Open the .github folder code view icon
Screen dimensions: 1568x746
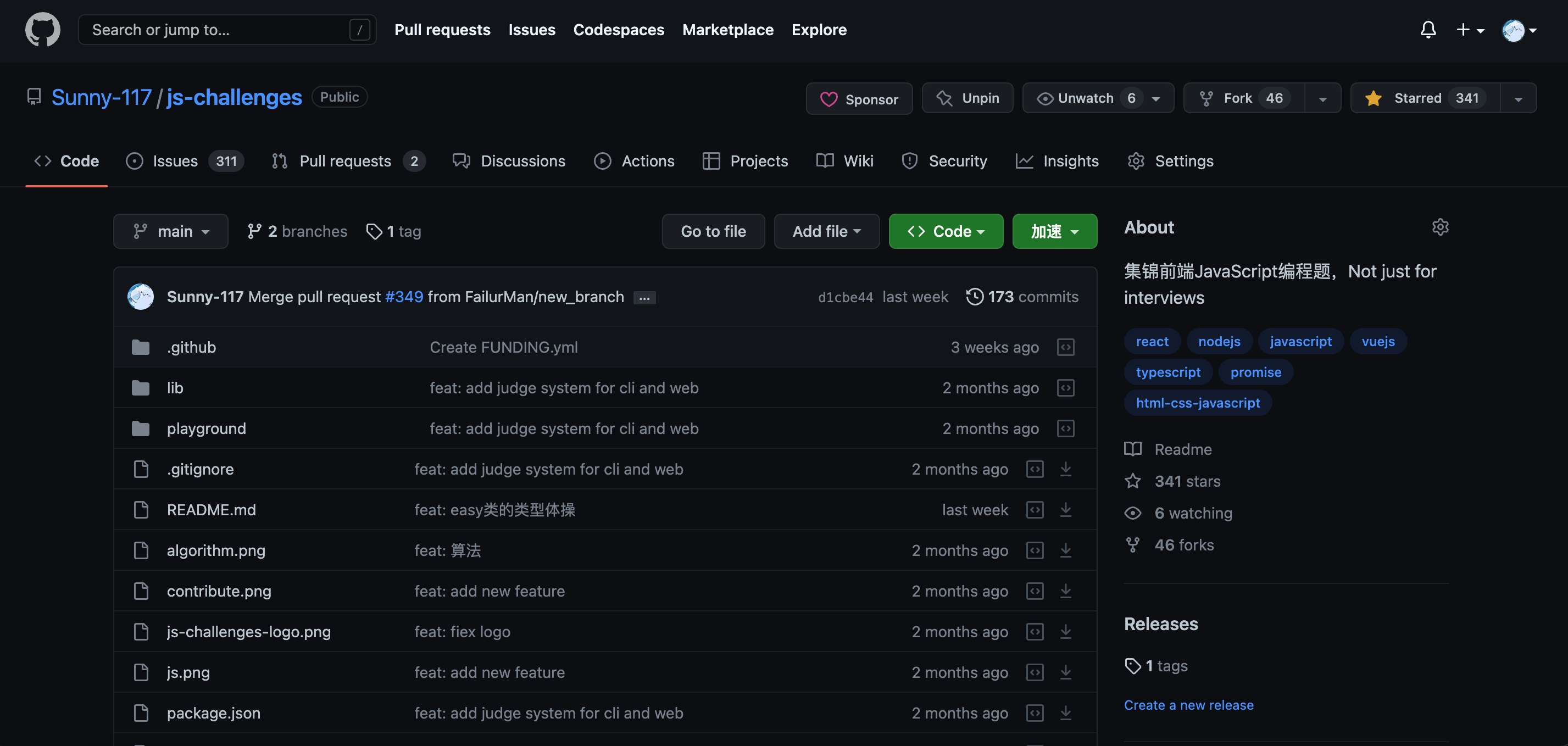point(1065,347)
